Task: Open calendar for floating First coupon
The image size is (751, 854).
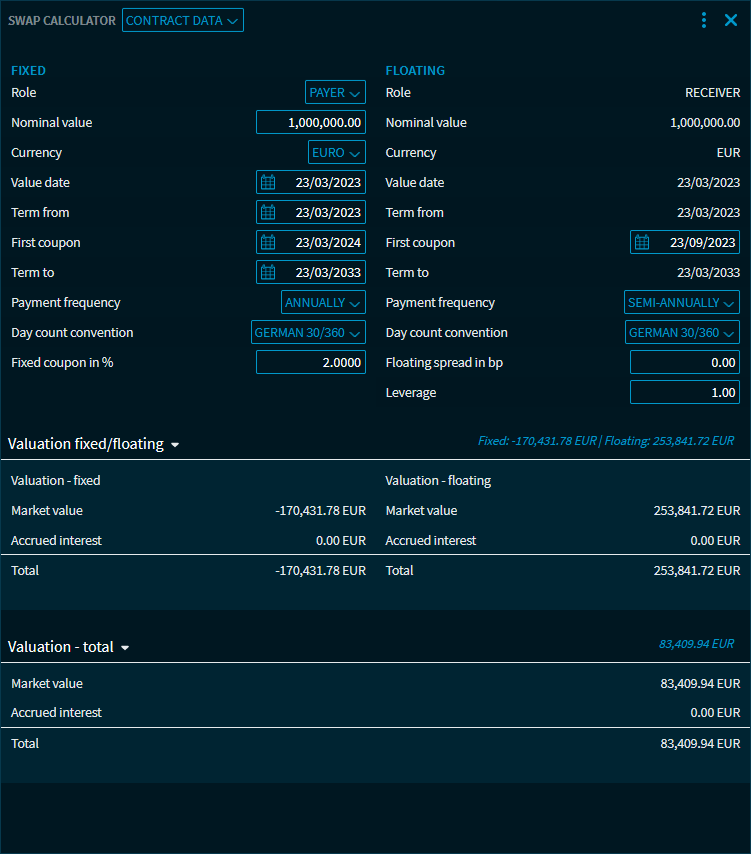Action: point(642,242)
